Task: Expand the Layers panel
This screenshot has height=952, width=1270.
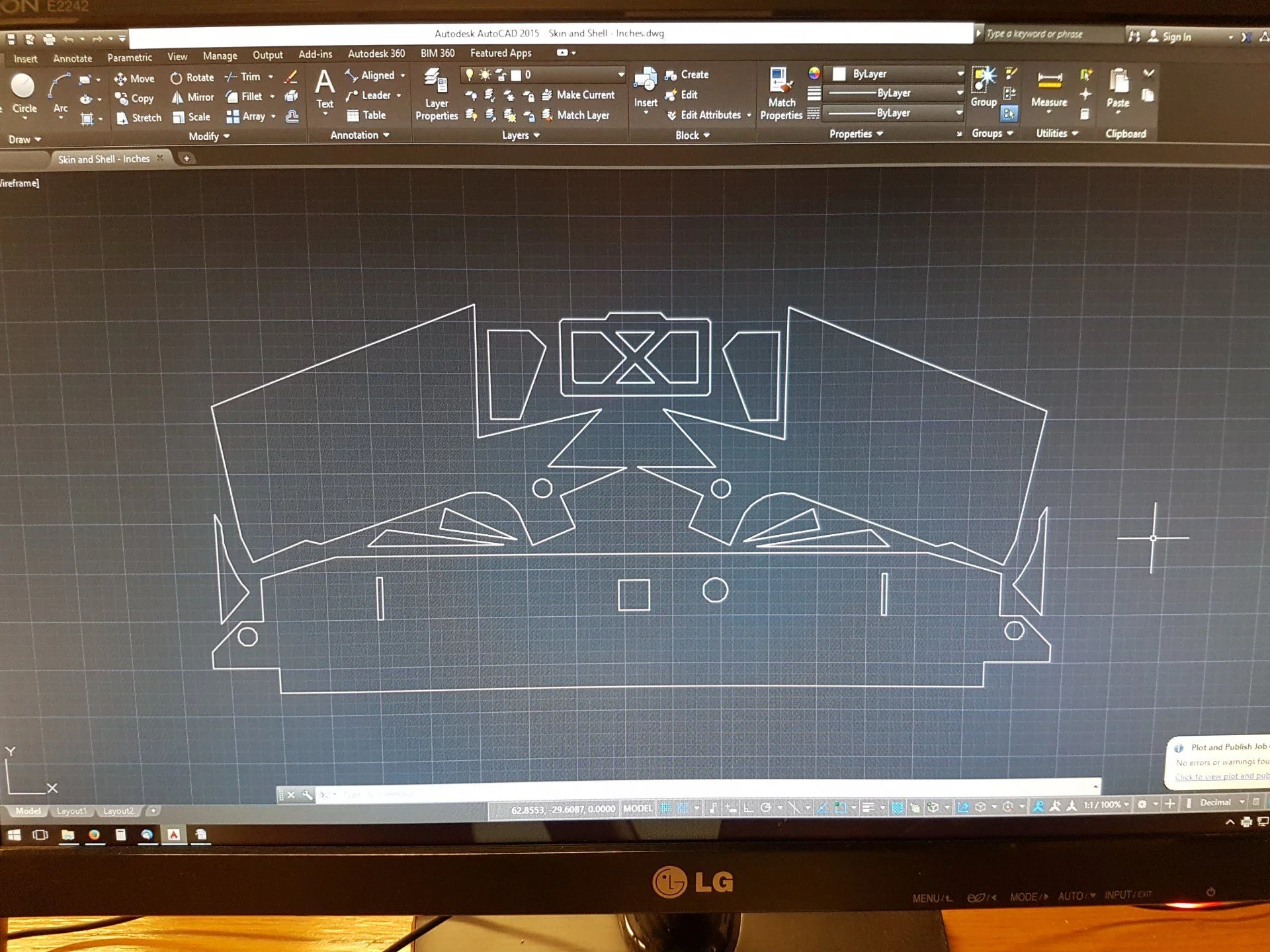Action: 521,135
